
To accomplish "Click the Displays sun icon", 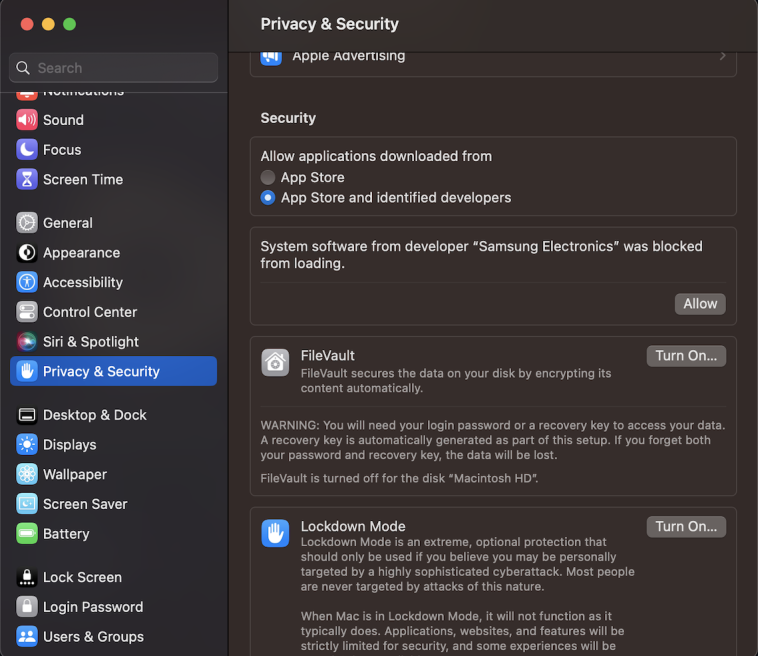I will [x=27, y=445].
